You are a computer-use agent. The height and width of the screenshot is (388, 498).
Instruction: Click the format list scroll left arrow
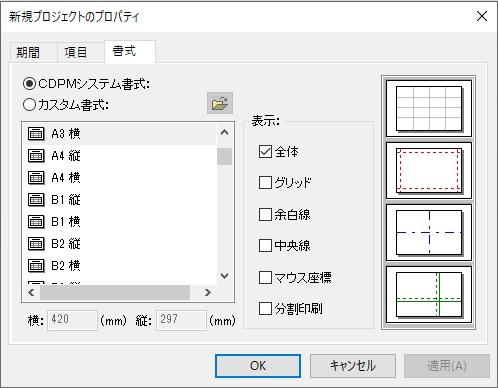click(x=31, y=292)
